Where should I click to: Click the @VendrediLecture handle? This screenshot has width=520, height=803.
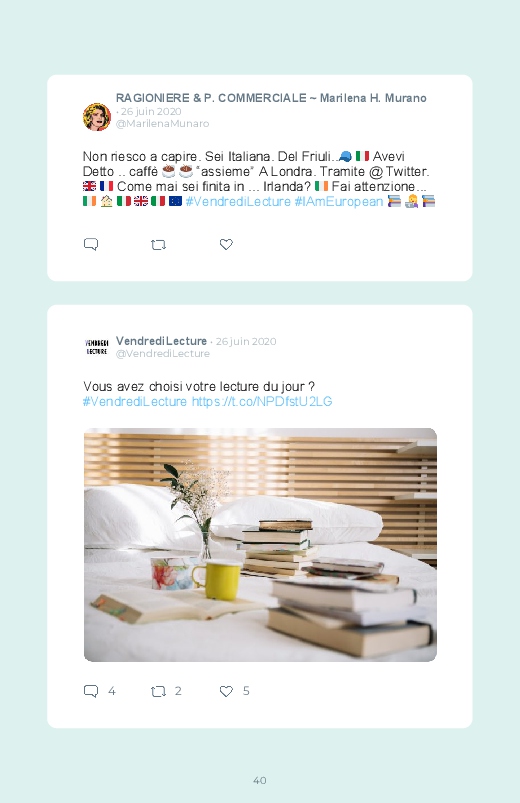[x=163, y=353]
